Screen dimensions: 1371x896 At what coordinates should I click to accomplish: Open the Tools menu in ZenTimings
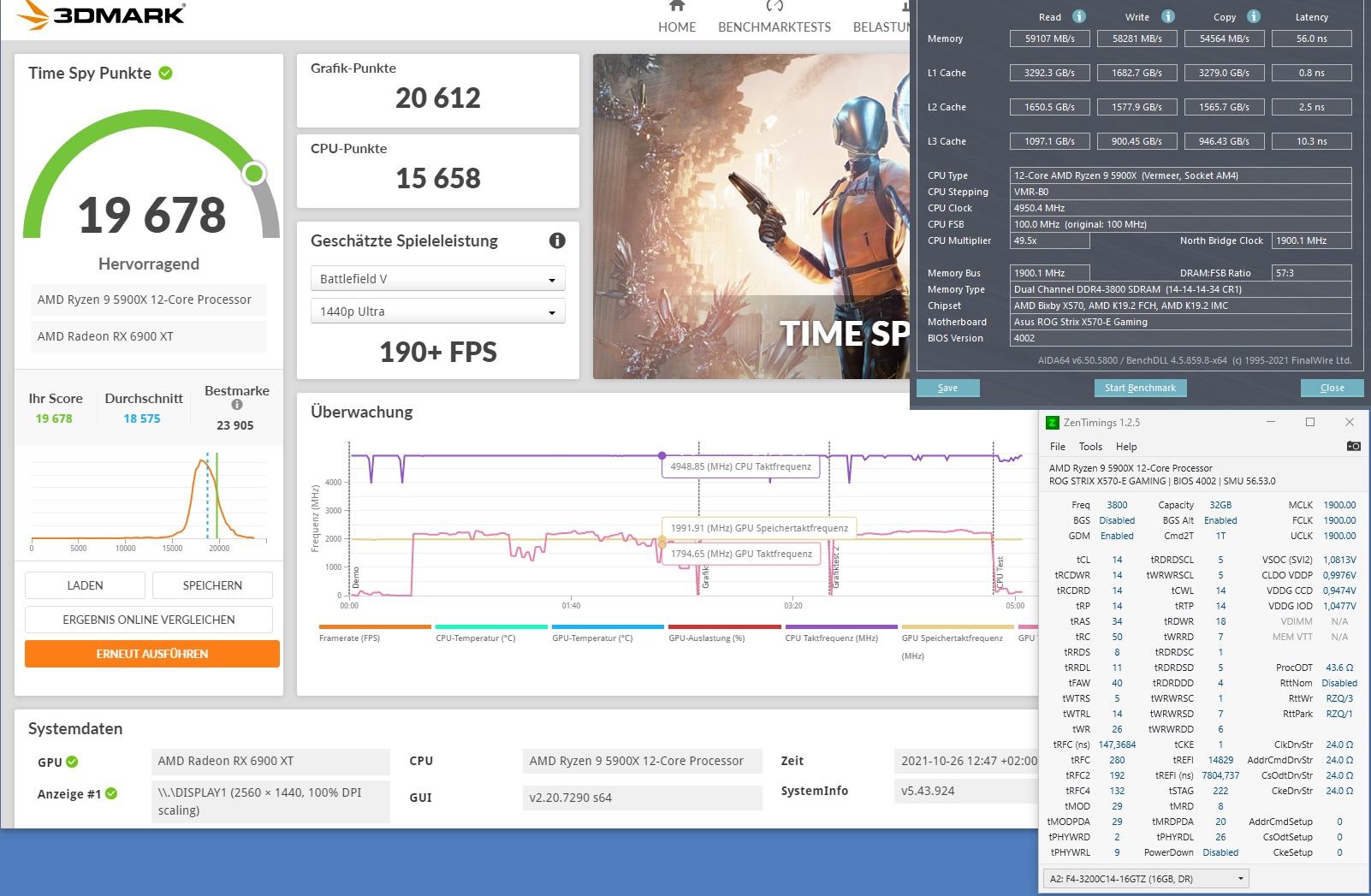tap(1090, 447)
